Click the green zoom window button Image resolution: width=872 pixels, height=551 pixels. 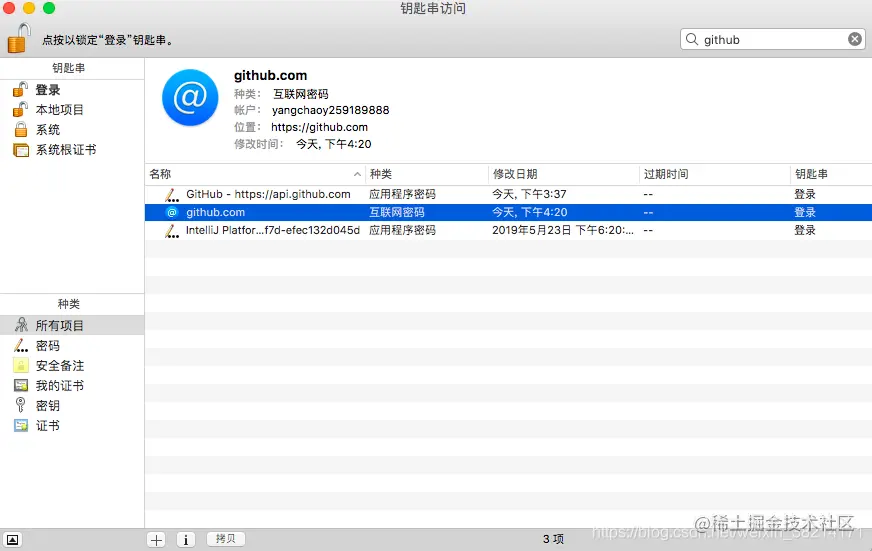click(49, 8)
